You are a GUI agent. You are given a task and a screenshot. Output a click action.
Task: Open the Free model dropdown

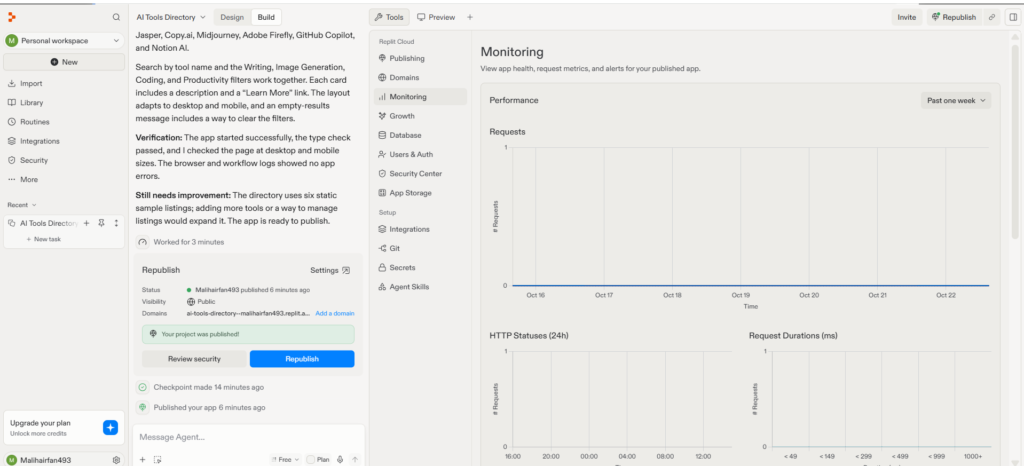[x=285, y=459]
